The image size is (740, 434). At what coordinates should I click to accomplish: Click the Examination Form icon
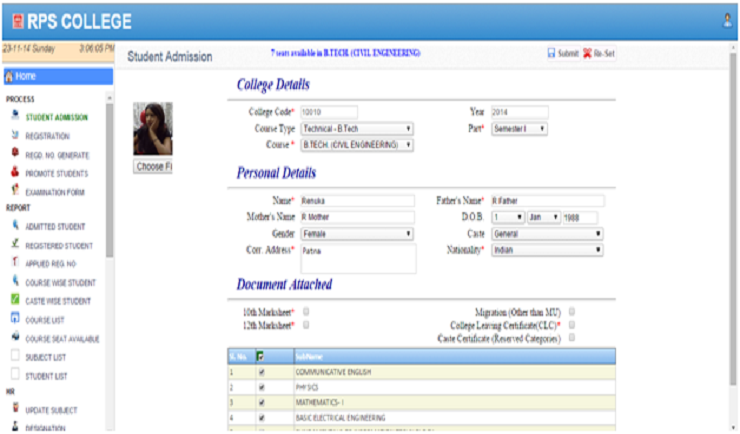pos(14,189)
